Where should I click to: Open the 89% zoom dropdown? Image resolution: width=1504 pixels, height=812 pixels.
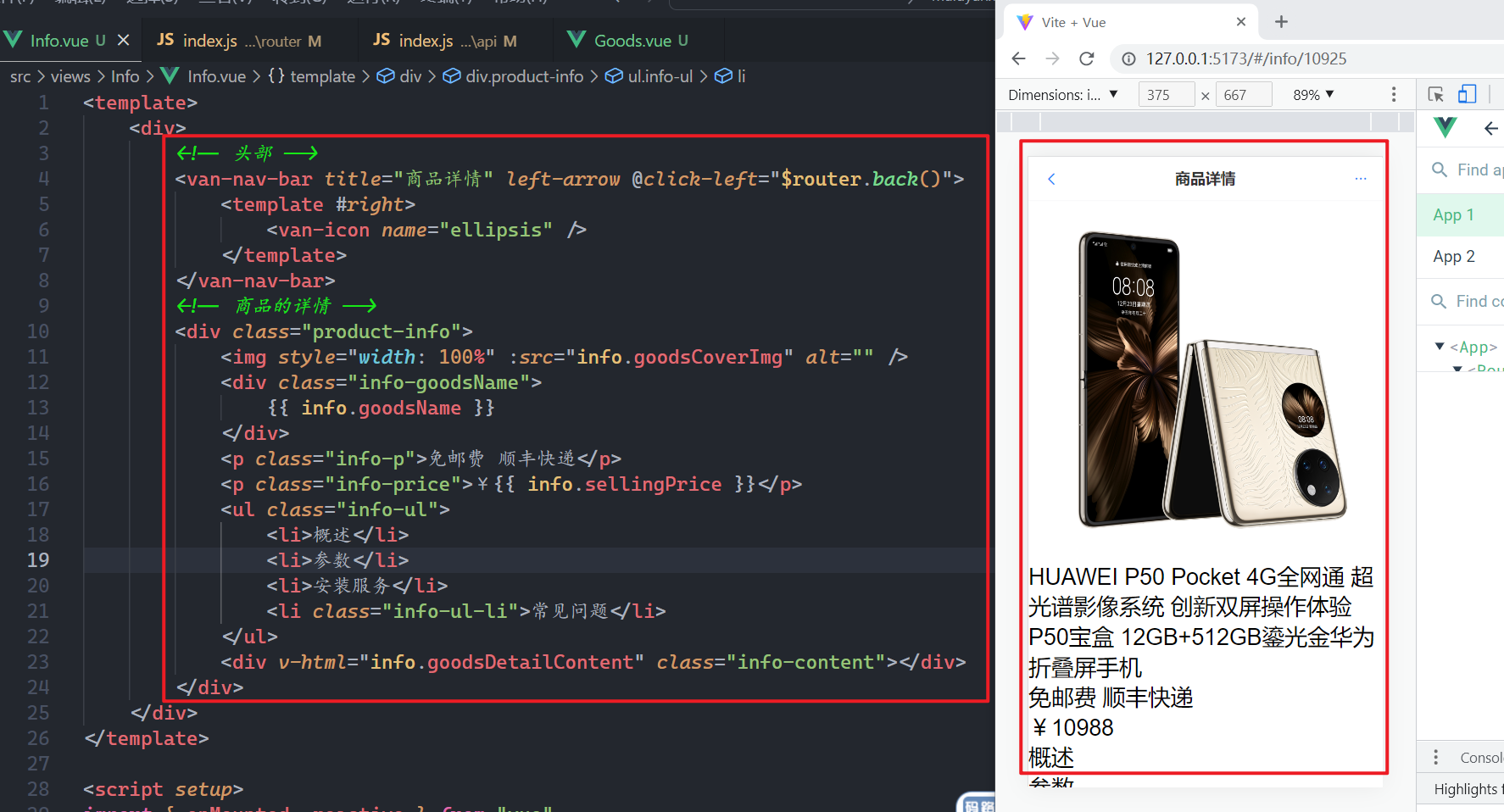(x=1313, y=95)
